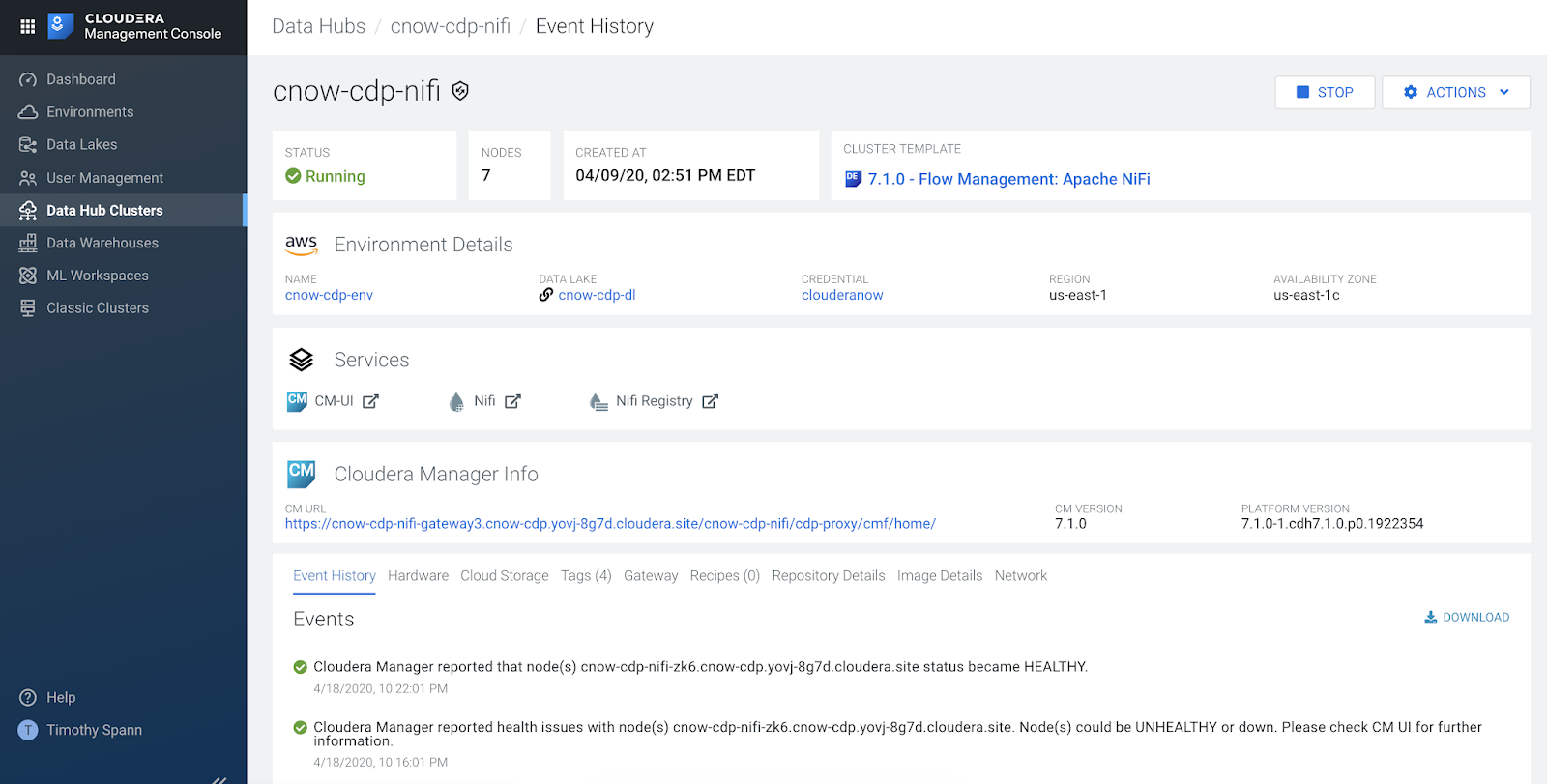Switch to Repository Details tab
1547x784 pixels.
pyautogui.click(x=829, y=575)
